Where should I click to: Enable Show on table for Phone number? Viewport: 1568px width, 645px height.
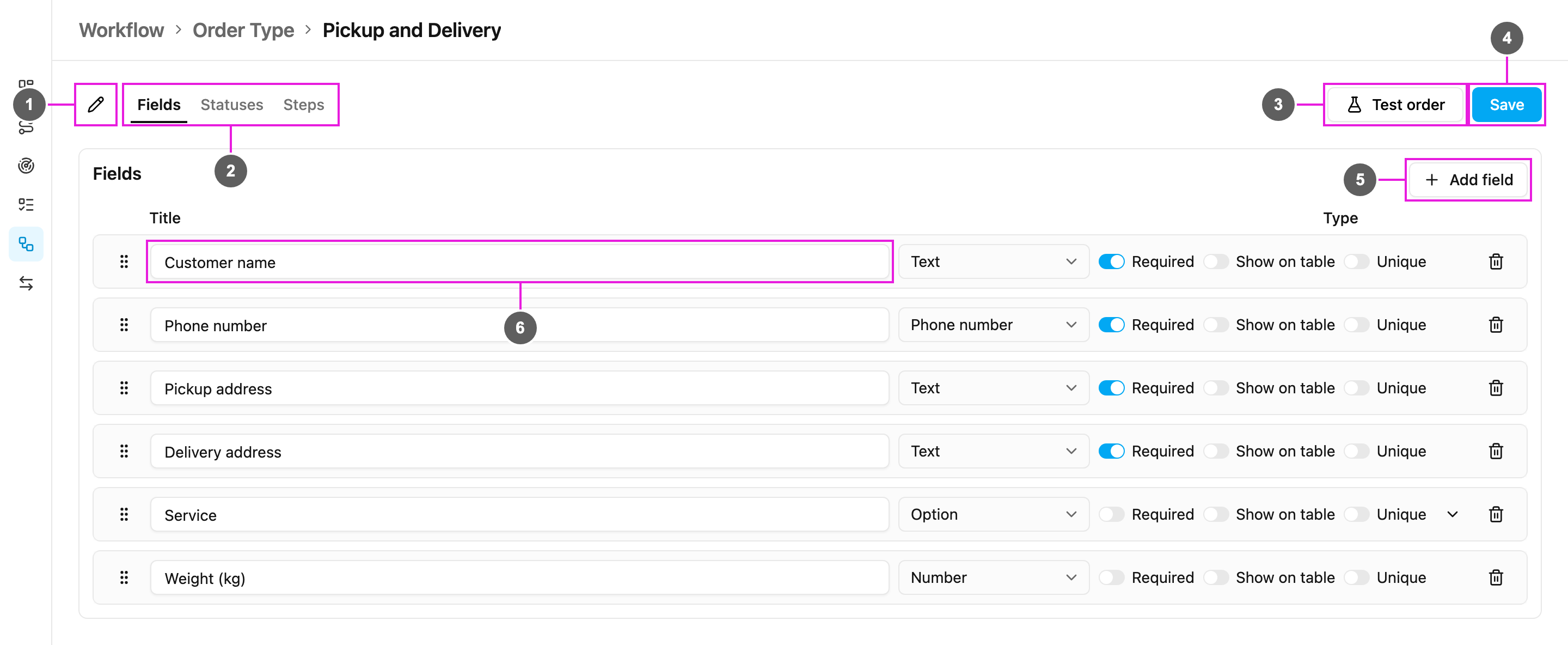tap(1216, 325)
